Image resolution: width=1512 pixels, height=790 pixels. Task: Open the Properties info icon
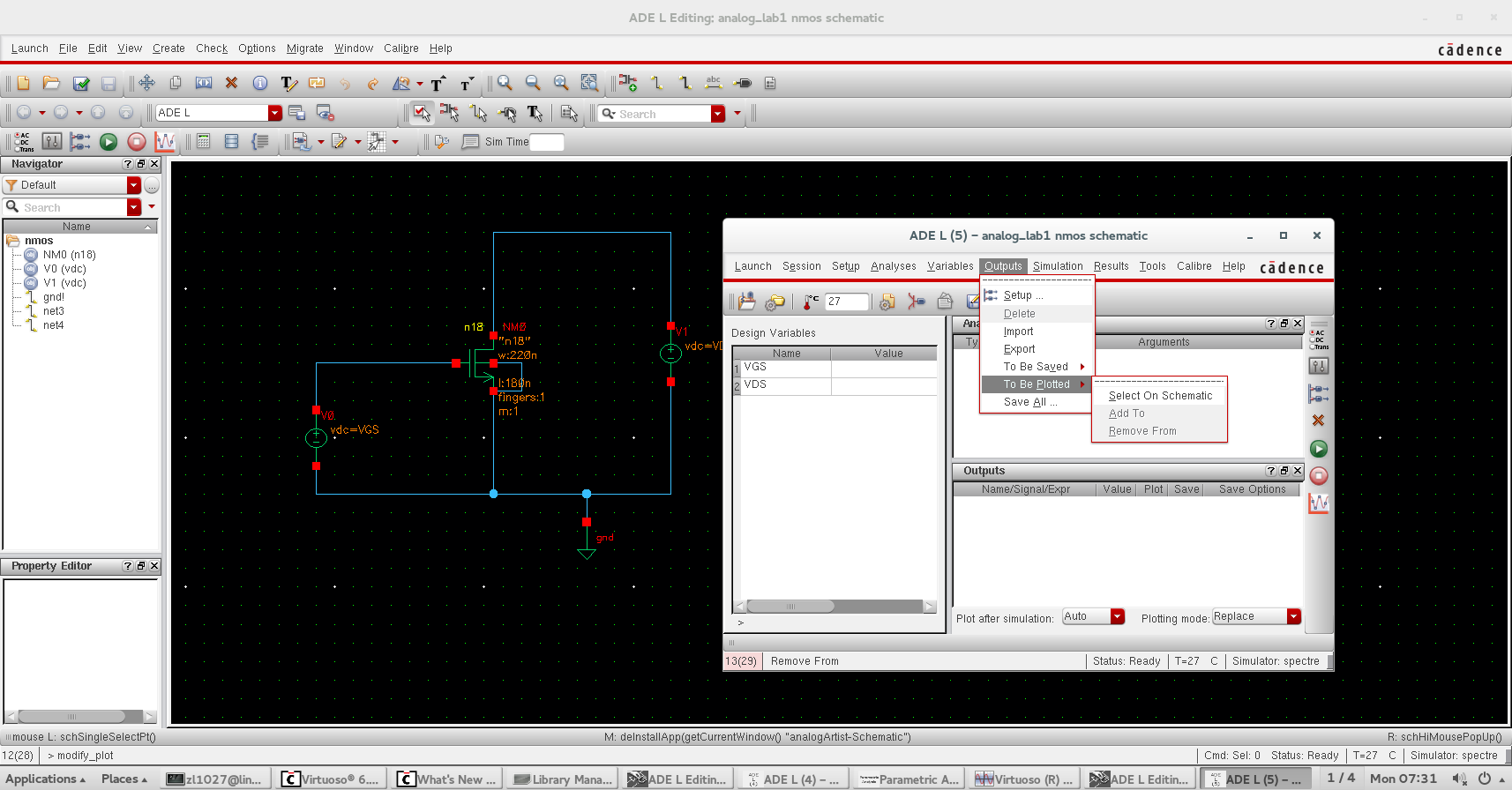pyautogui.click(x=260, y=83)
